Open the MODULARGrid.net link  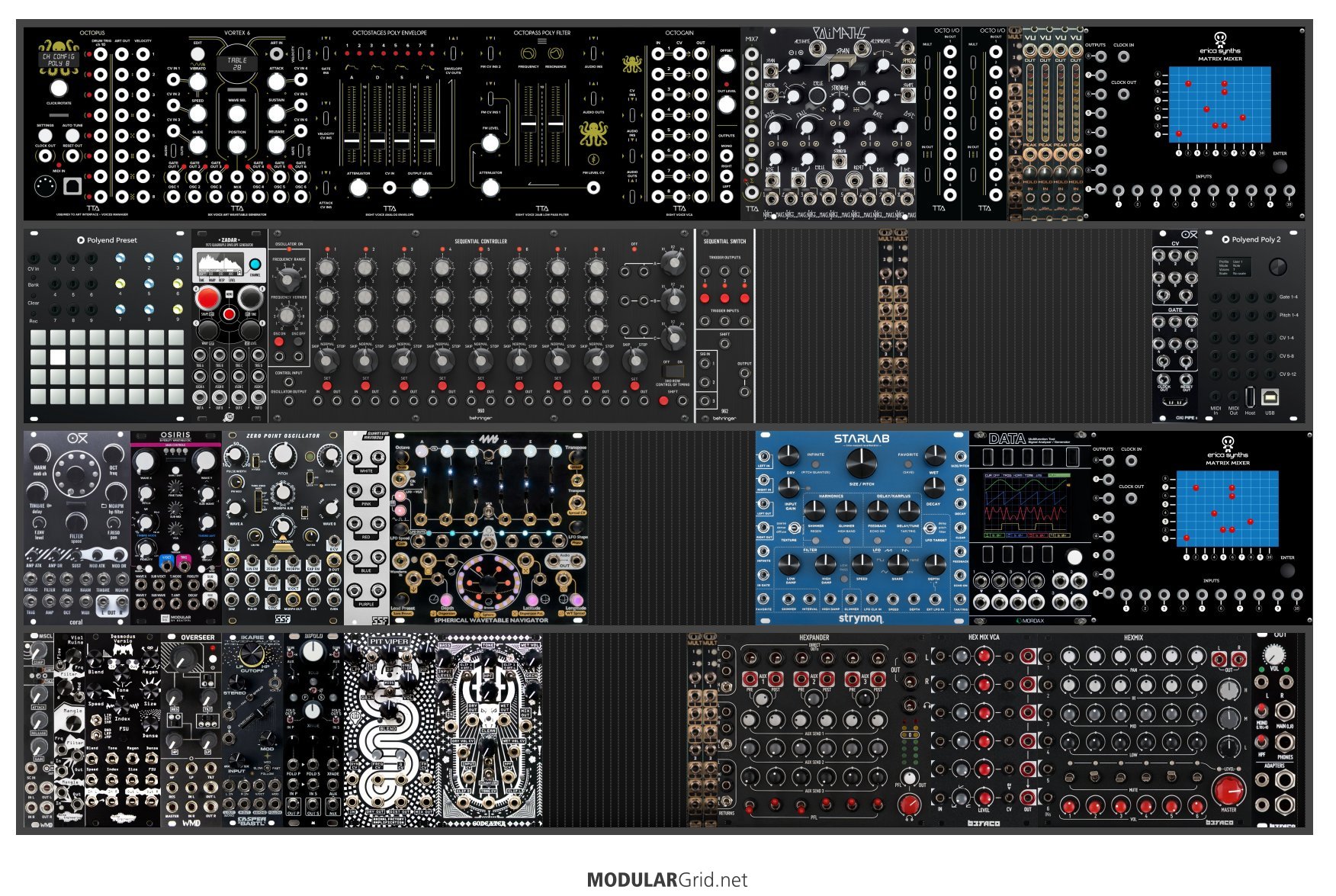pyautogui.click(x=667, y=879)
